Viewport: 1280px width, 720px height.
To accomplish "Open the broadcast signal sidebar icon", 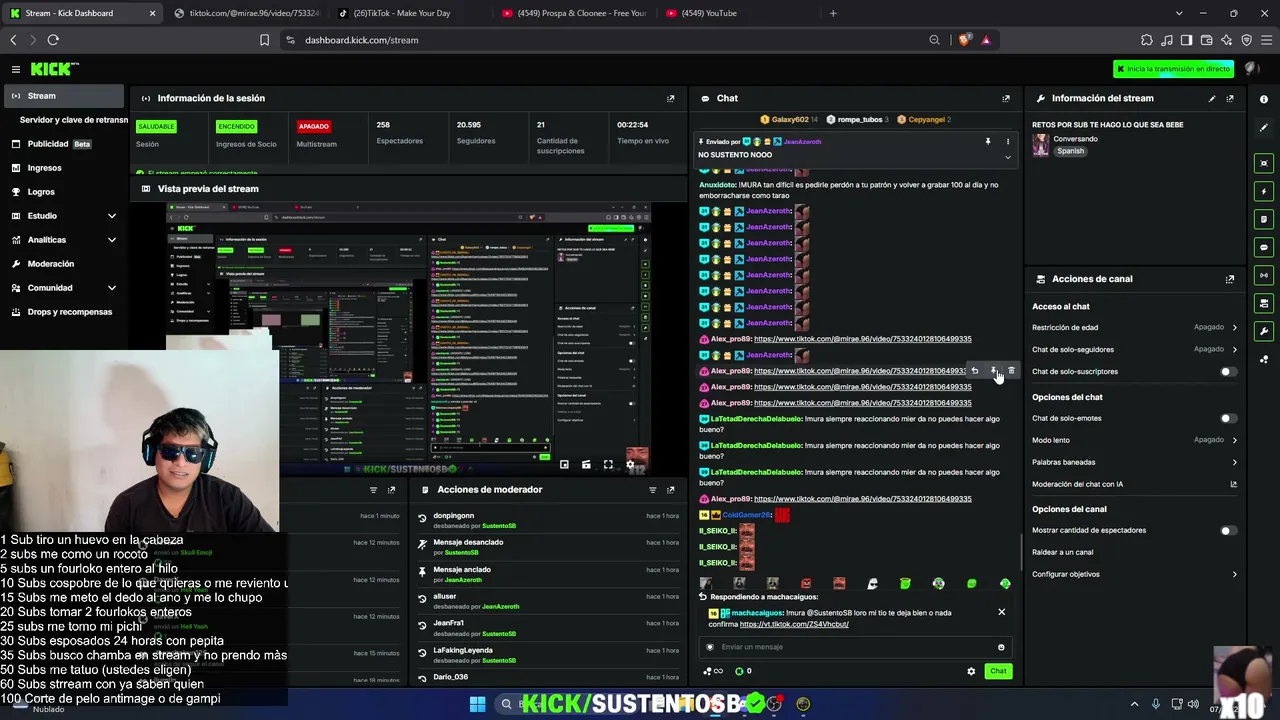I will point(1264,275).
